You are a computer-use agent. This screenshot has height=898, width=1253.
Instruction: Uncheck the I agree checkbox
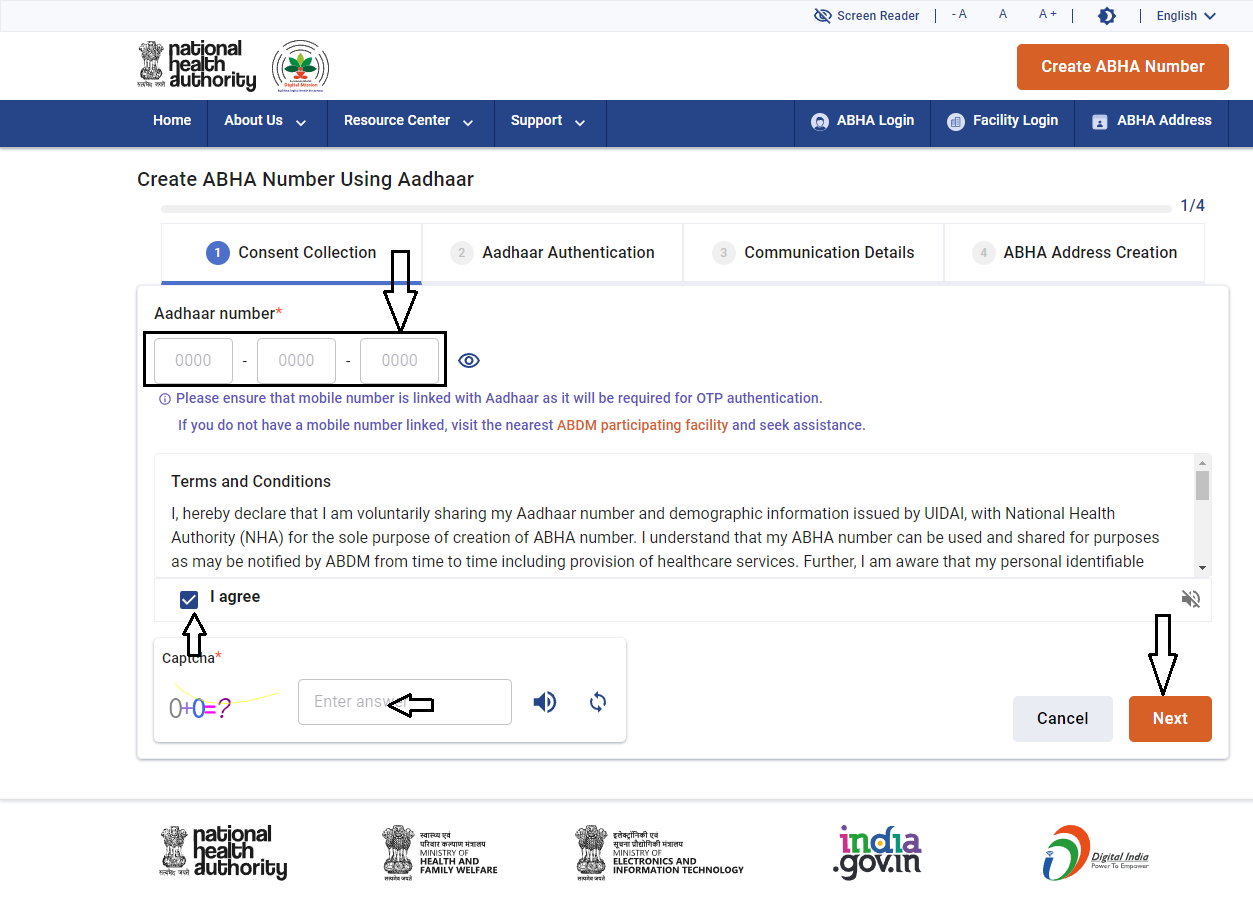point(189,599)
